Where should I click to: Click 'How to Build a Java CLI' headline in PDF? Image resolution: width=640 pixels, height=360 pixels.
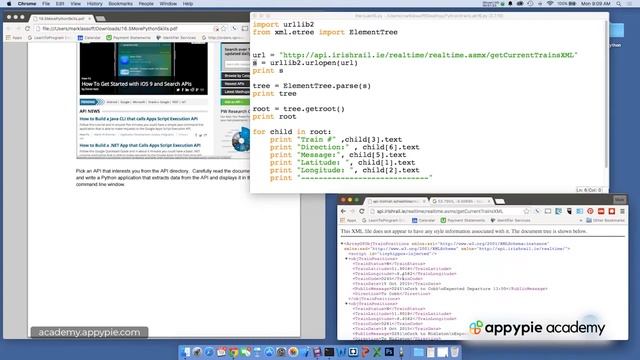pyautogui.click(x=139, y=119)
